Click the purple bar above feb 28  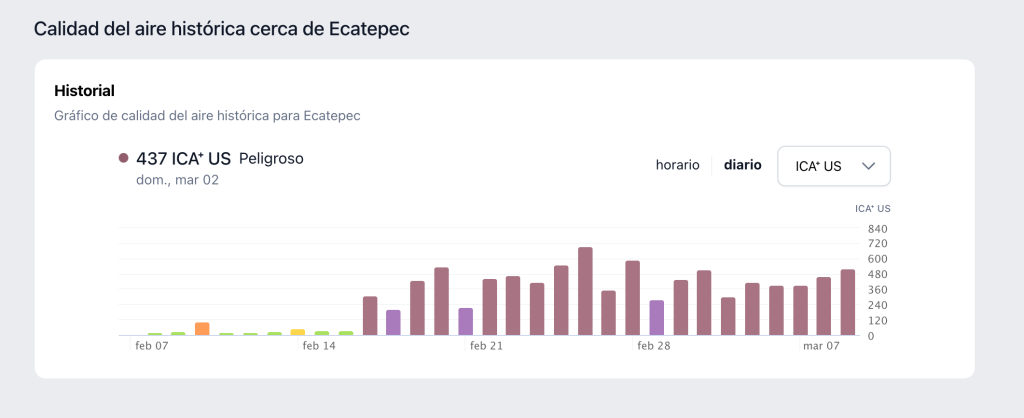click(657, 318)
